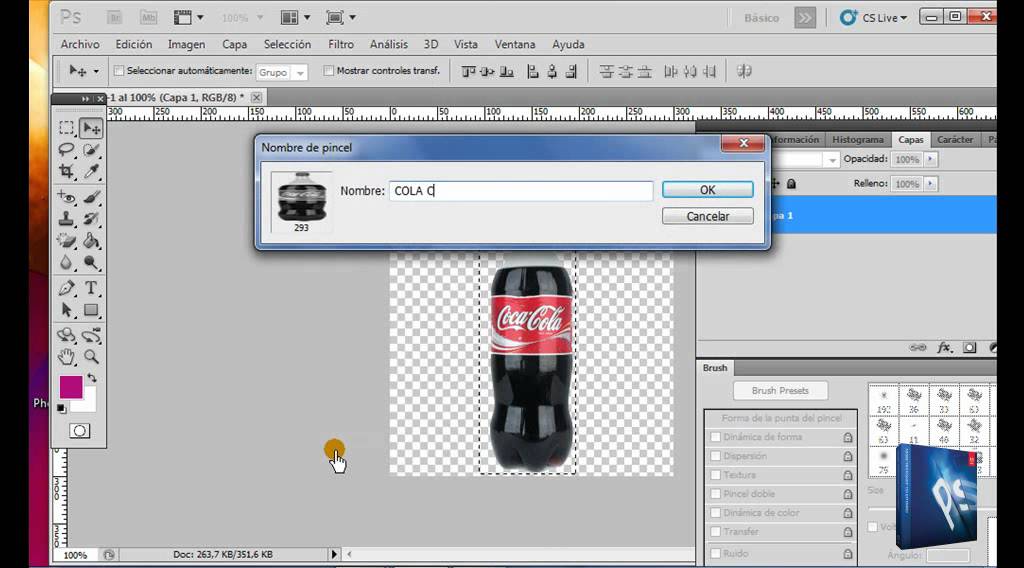
Task: Select the Hand tool
Action: [x=66, y=356]
